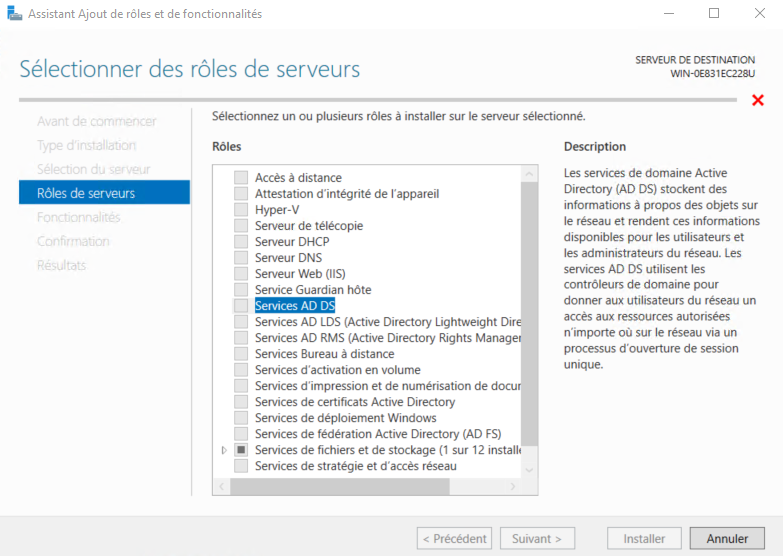
Task: Tick Services de déploiement Windows checkbox
Action: [x=241, y=418]
